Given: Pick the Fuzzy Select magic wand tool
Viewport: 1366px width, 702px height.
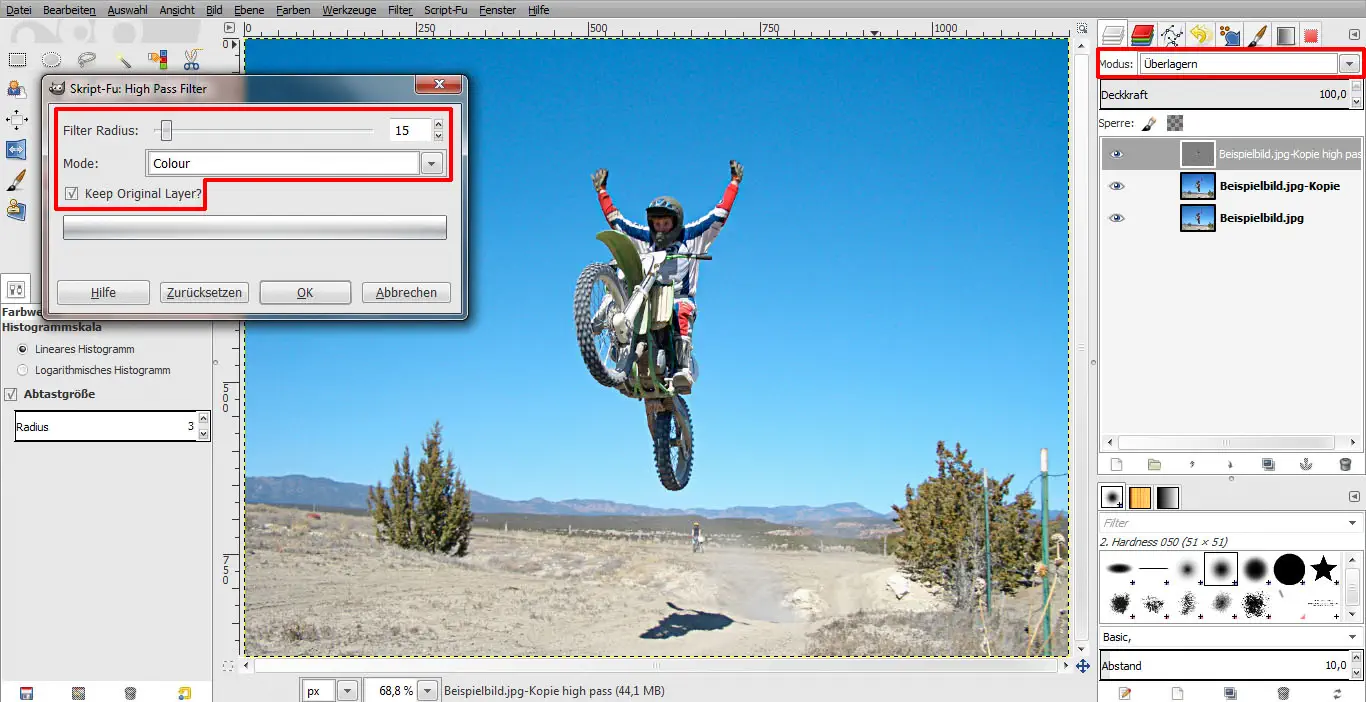Looking at the screenshot, I should pyautogui.click(x=122, y=60).
